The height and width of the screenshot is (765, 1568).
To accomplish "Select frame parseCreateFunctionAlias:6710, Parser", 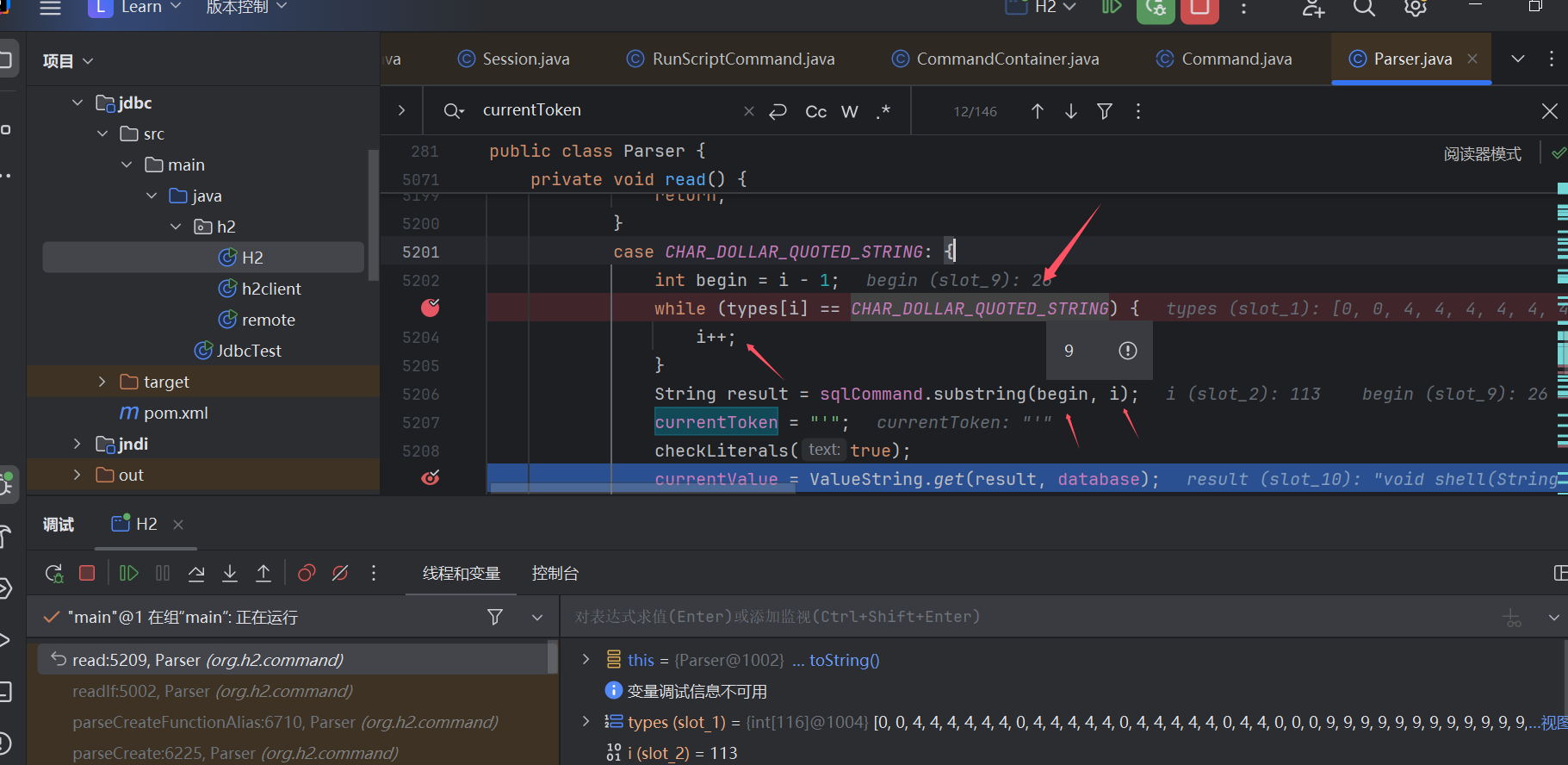I will coord(285,722).
